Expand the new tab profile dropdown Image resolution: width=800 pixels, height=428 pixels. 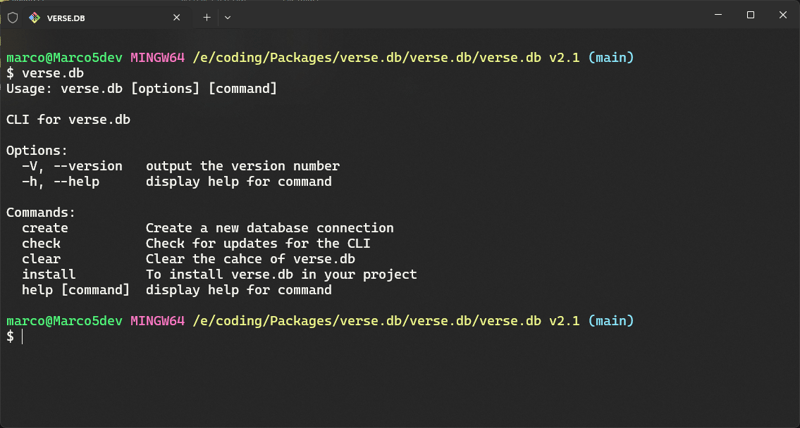[x=228, y=18]
